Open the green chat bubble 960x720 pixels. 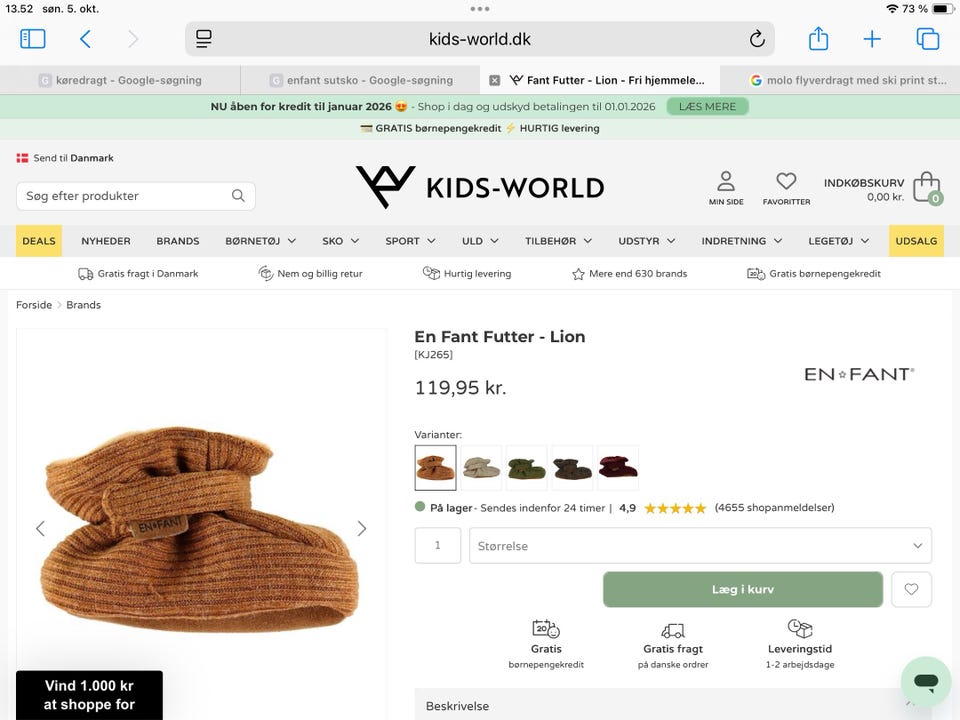(x=925, y=682)
